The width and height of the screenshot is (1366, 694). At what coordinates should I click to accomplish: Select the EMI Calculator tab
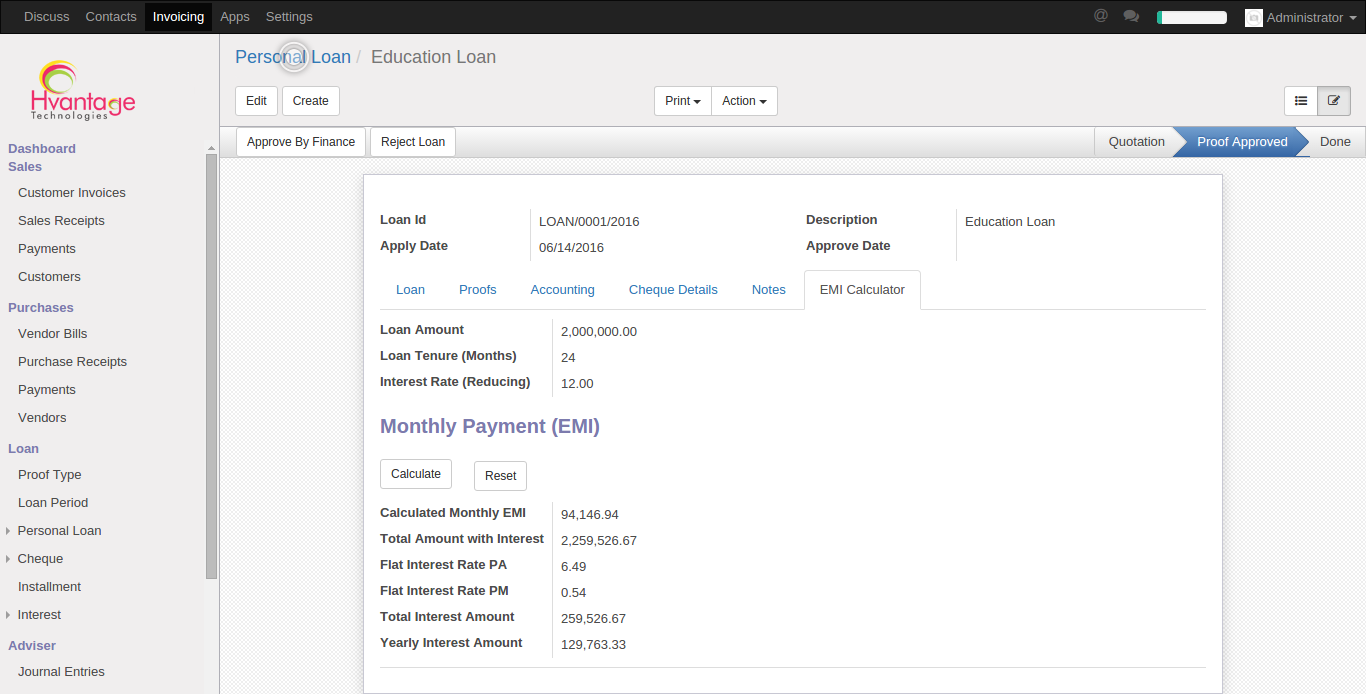pyautogui.click(x=862, y=290)
